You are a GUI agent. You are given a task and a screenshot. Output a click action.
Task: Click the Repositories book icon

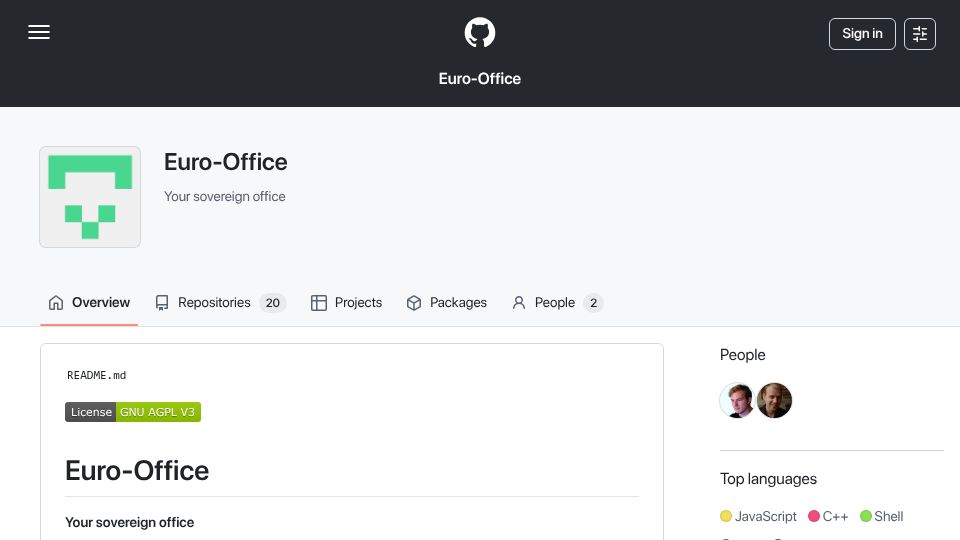tap(162, 302)
